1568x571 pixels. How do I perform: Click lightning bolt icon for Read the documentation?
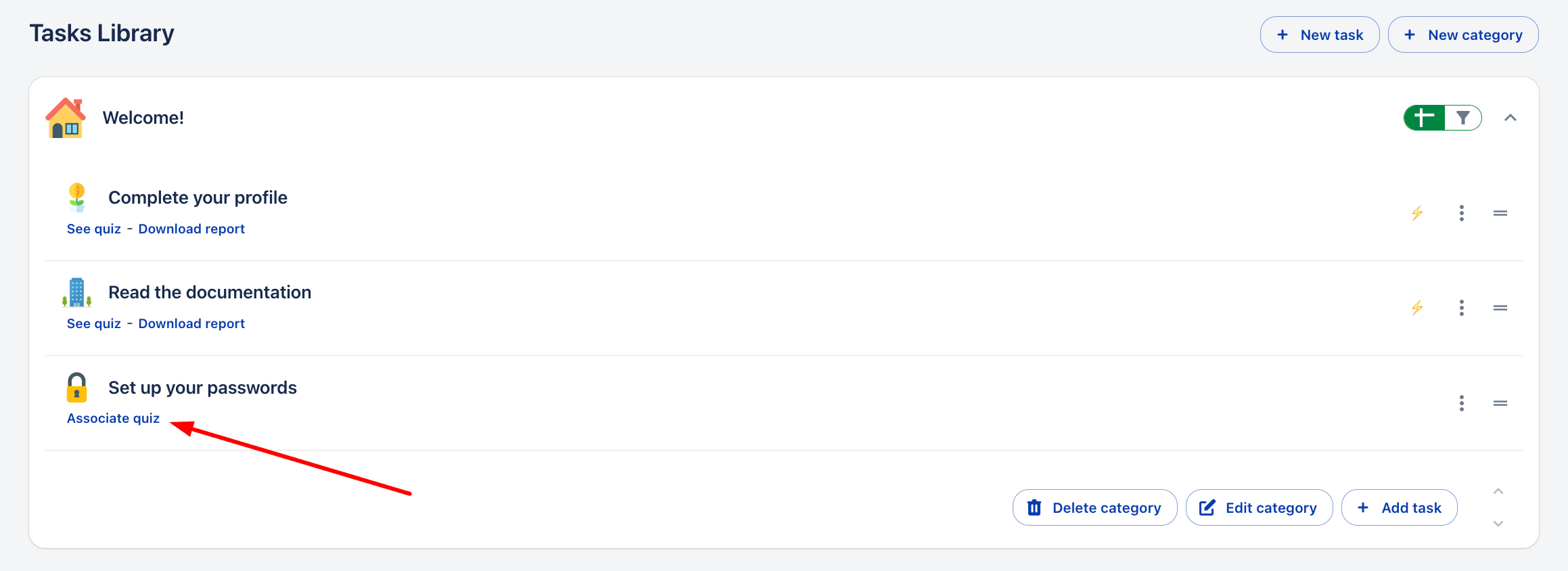(x=1417, y=308)
